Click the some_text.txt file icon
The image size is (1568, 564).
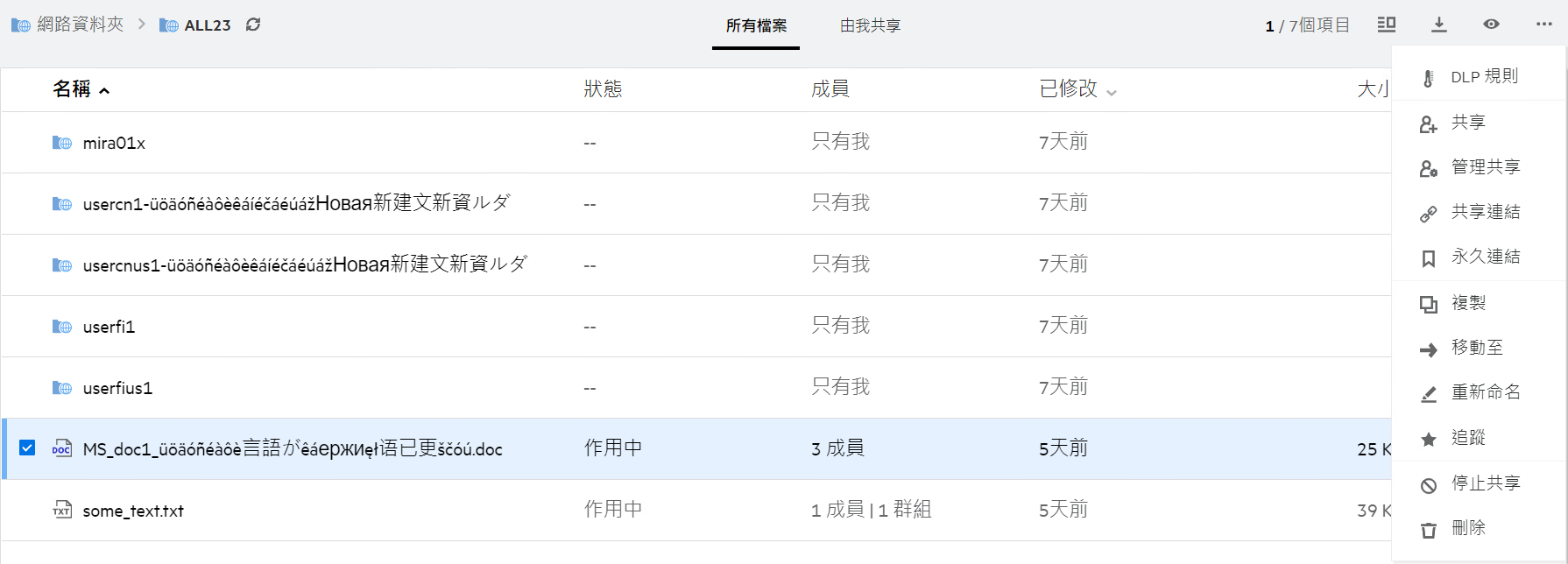[62, 510]
